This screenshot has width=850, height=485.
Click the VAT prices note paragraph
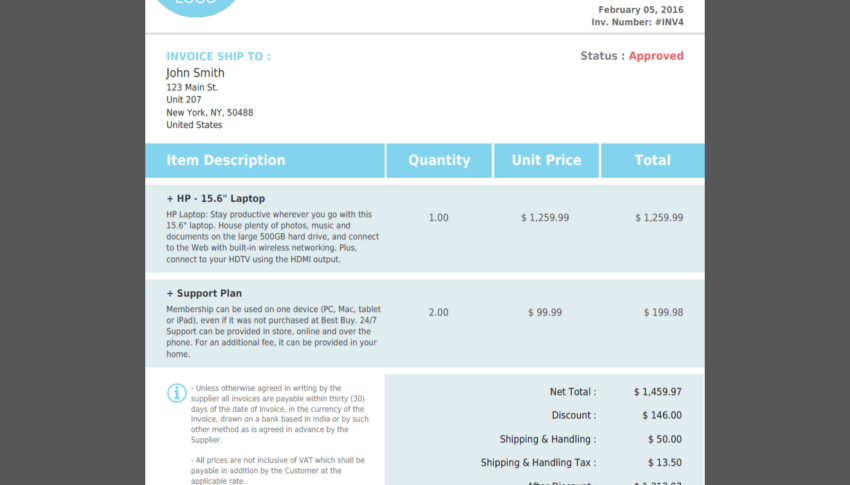click(278, 470)
